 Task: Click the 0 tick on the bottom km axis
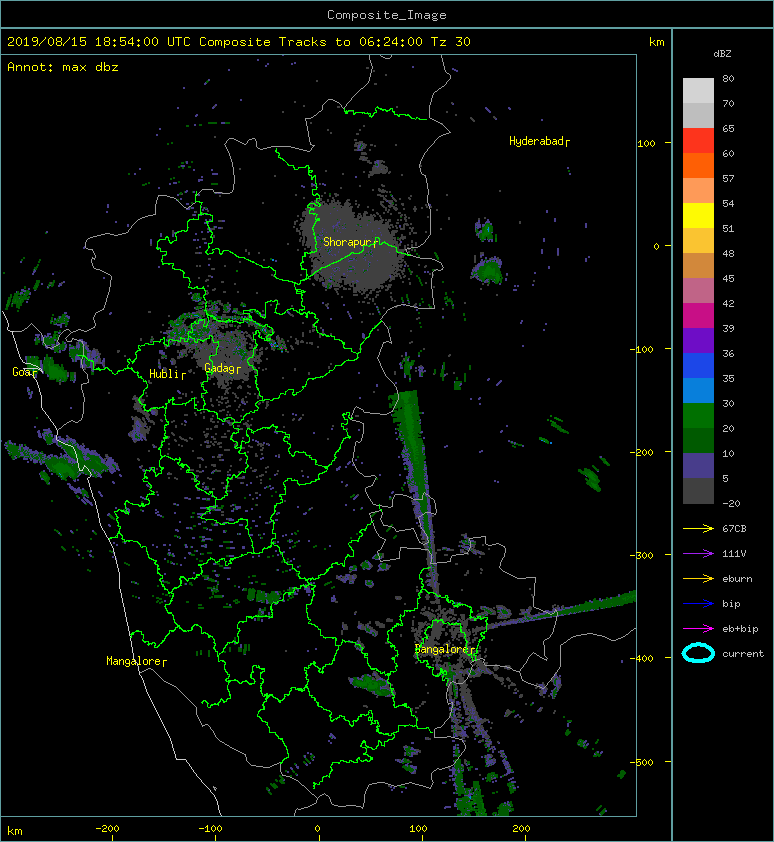click(317, 829)
